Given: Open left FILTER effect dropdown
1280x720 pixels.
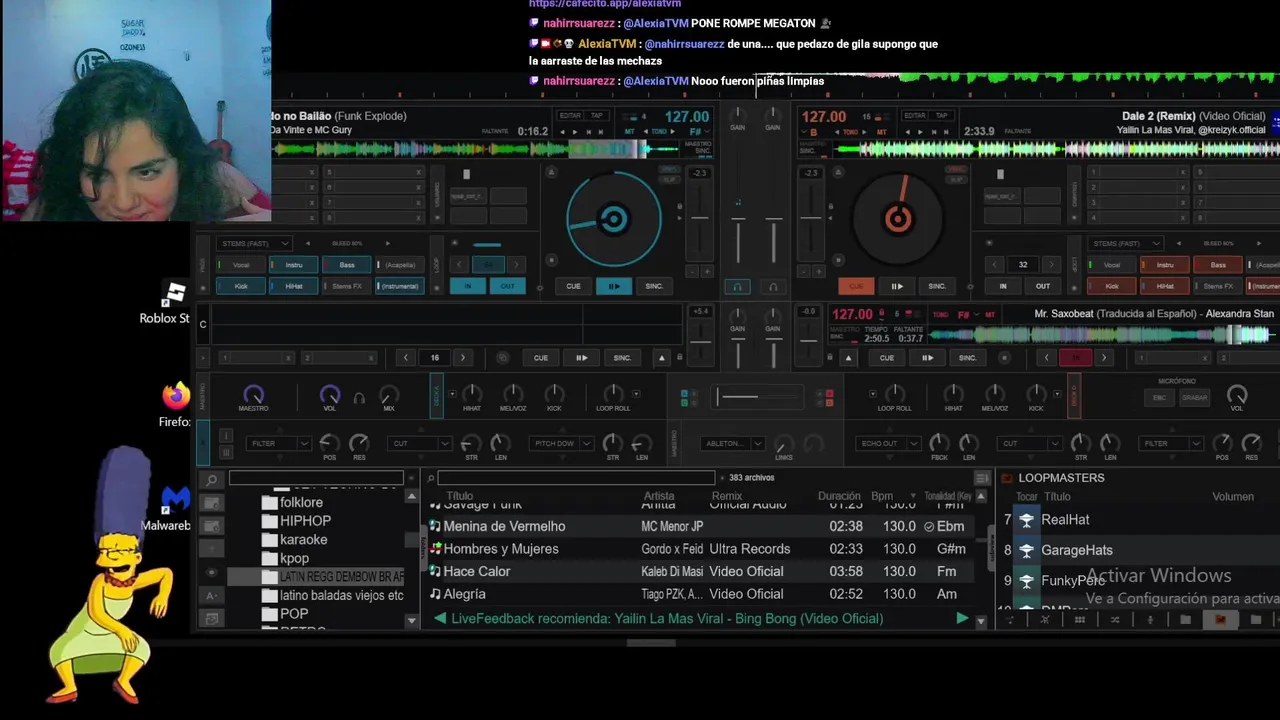Looking at the screenshot, I should click(280, 443).
